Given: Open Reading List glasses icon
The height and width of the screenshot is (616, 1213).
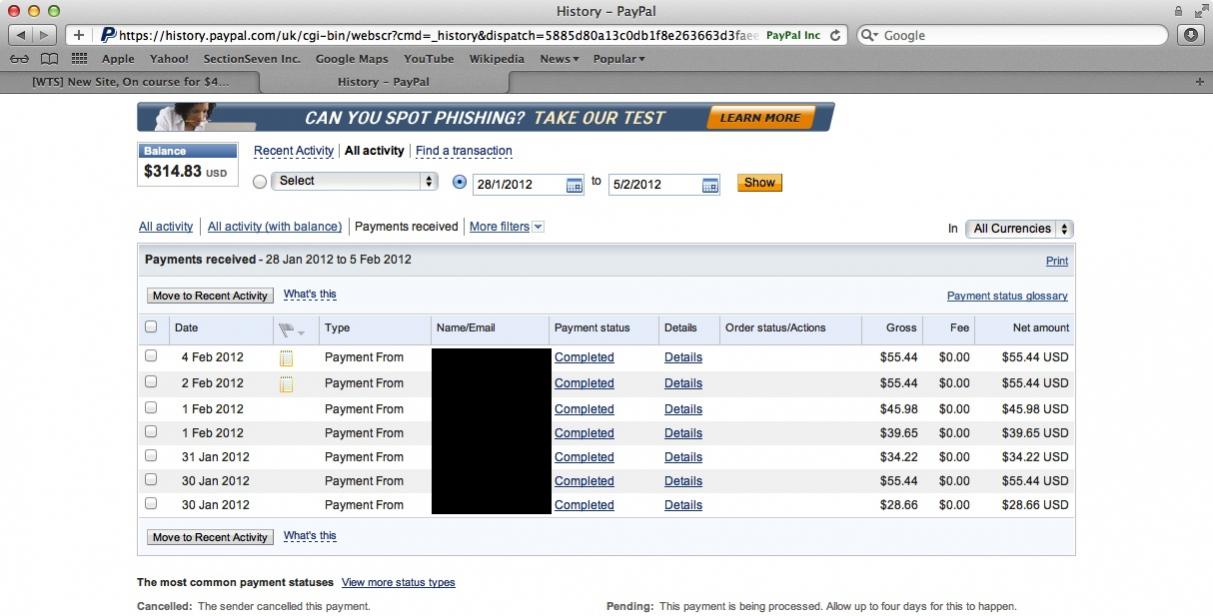Looking at the screenshot, I should [20, 59].
